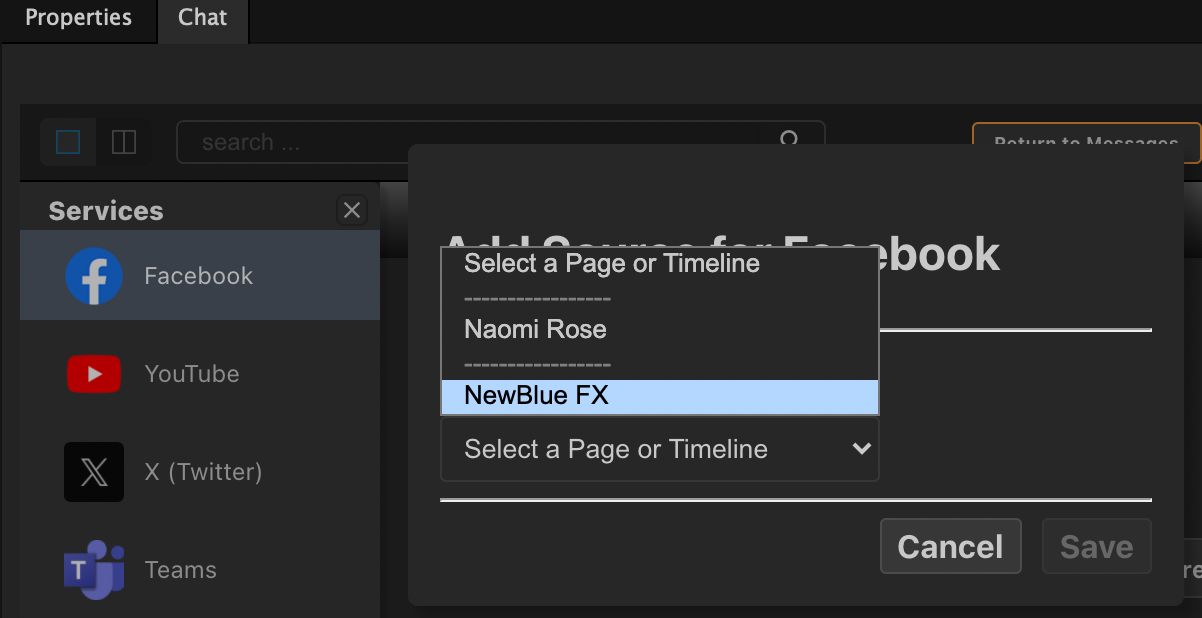Select the Microsoft Teams icon
1202x618 pixels.
(x=94, y=570)
